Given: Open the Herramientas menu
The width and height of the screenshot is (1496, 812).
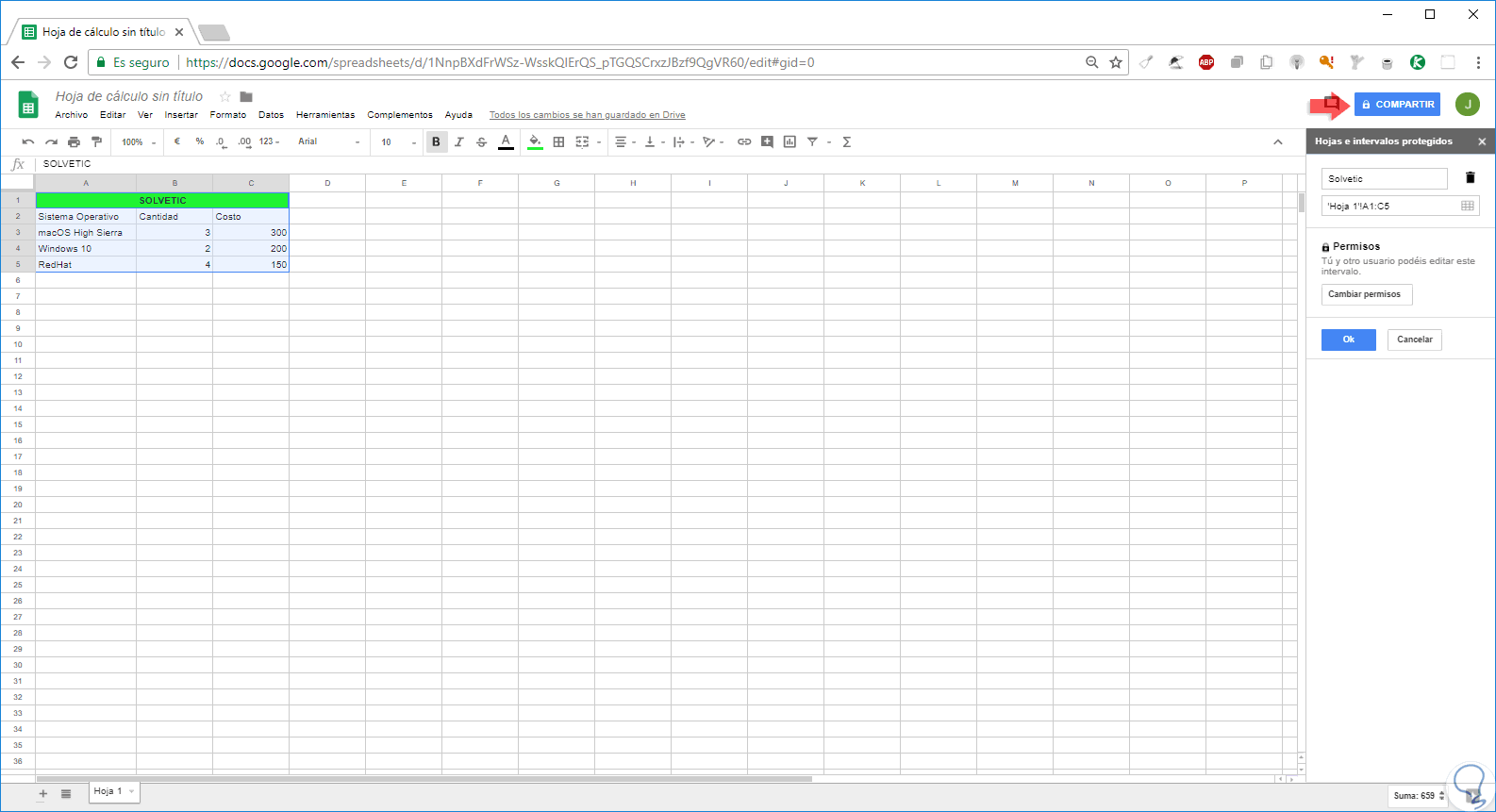Looking at the screenshot, I should (x=325, y=115).
